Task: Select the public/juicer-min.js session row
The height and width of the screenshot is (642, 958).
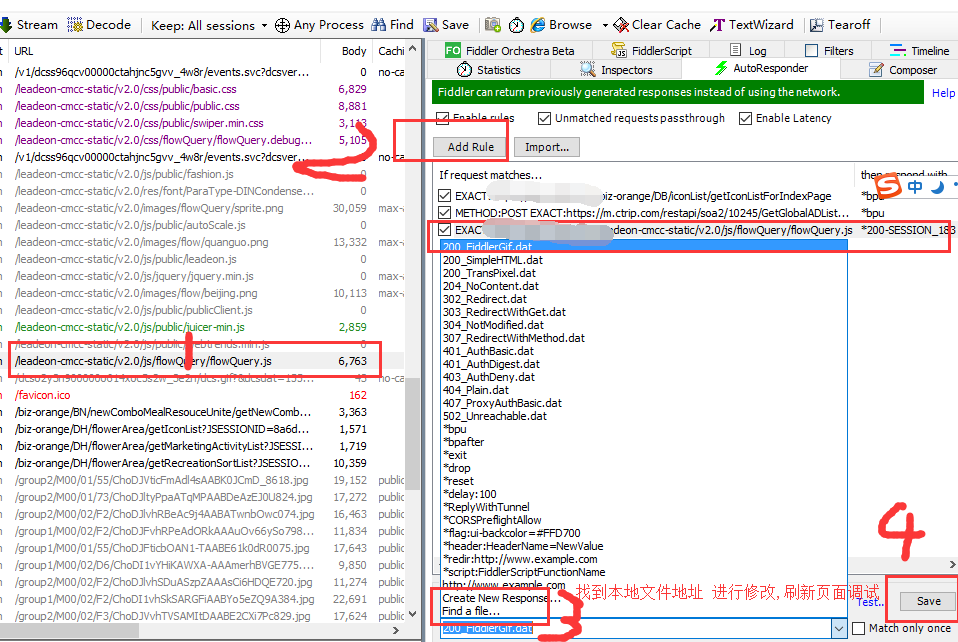Action: tap(202, 327)
